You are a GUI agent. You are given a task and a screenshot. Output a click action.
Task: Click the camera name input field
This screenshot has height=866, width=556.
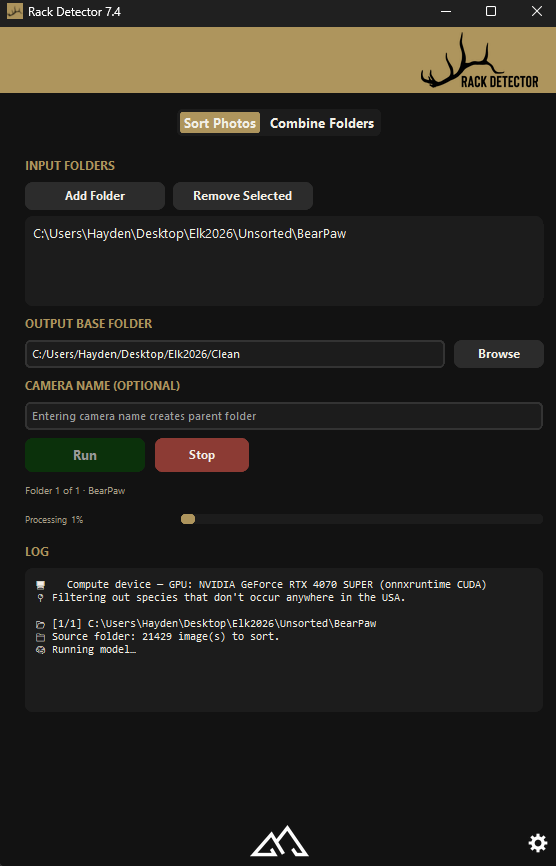point(284,416)
